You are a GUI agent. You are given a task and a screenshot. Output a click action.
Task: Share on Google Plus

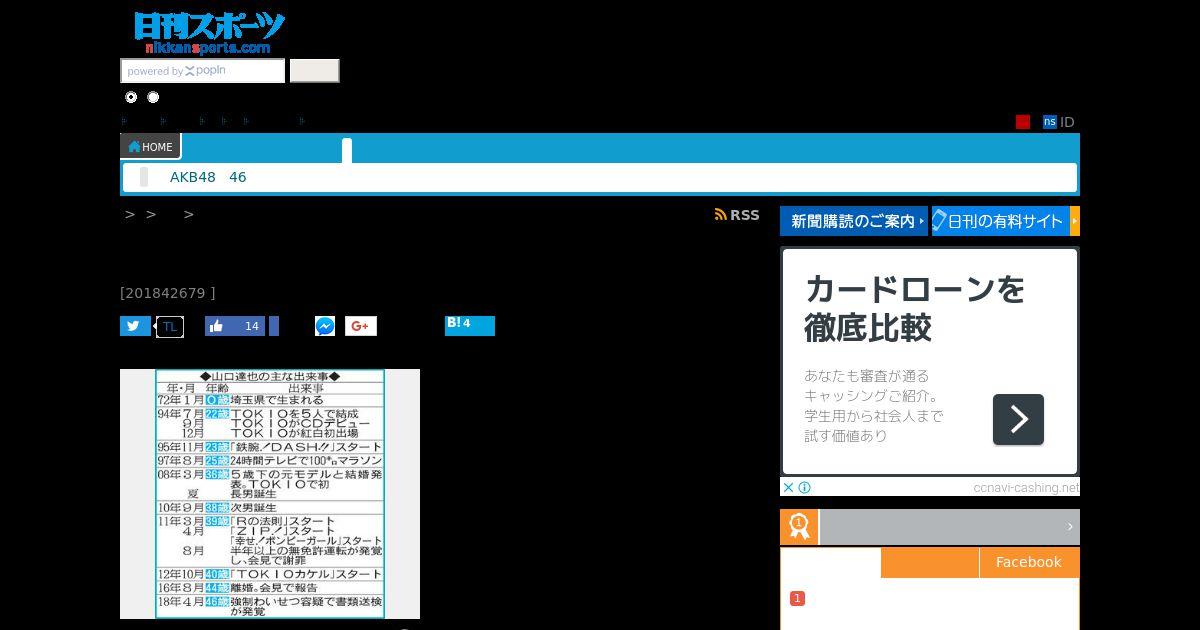[361, 326]
